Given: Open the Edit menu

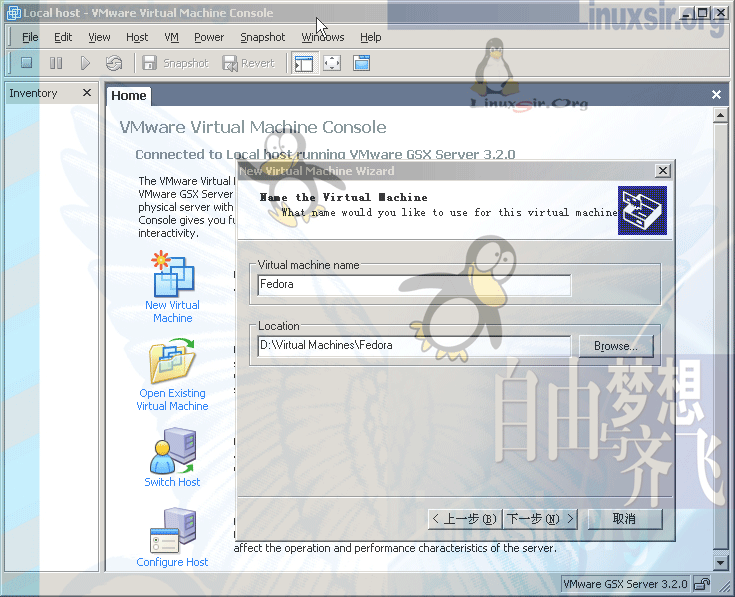Looking at the screenshot, I should (63, 37).
